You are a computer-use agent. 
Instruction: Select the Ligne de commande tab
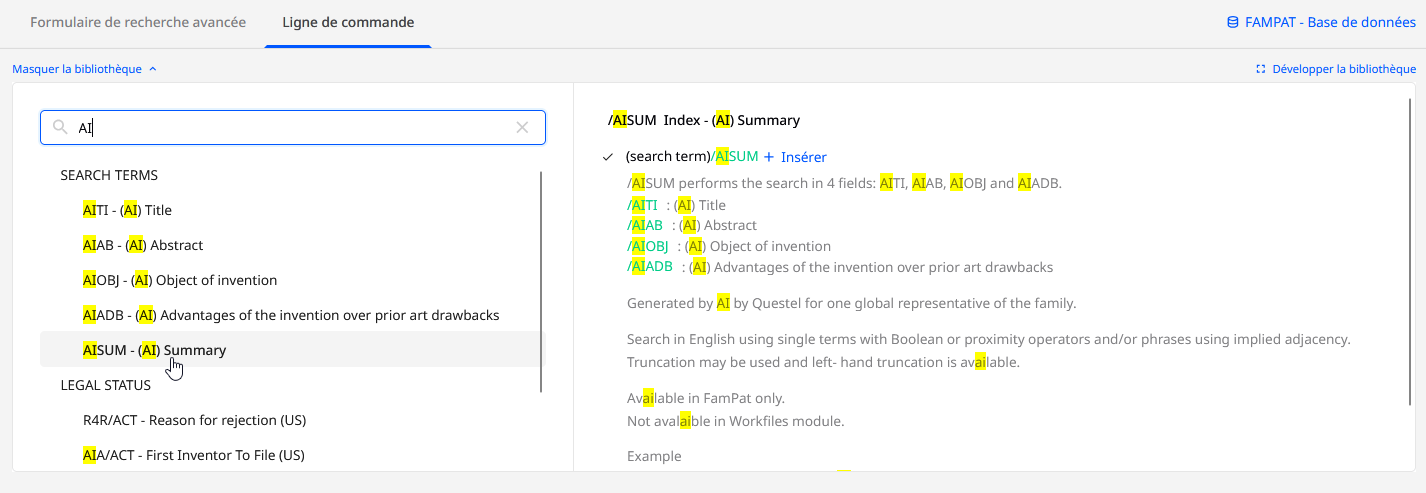(x=348, y=22)
